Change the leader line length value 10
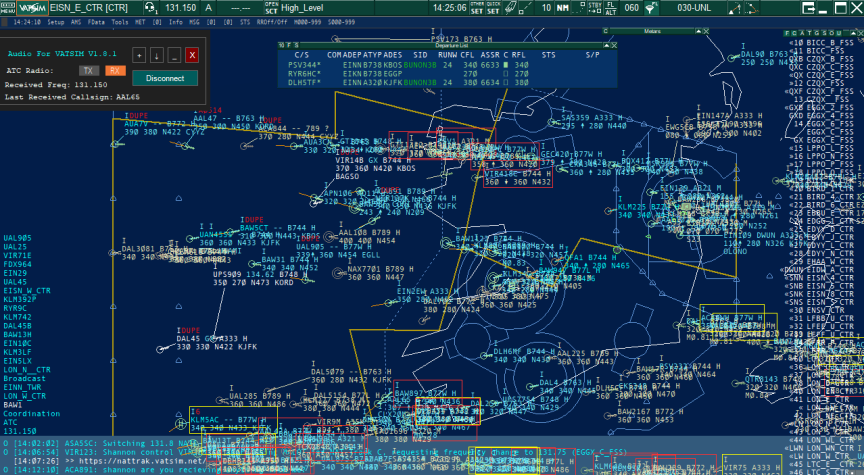 [x=546, y=8]
